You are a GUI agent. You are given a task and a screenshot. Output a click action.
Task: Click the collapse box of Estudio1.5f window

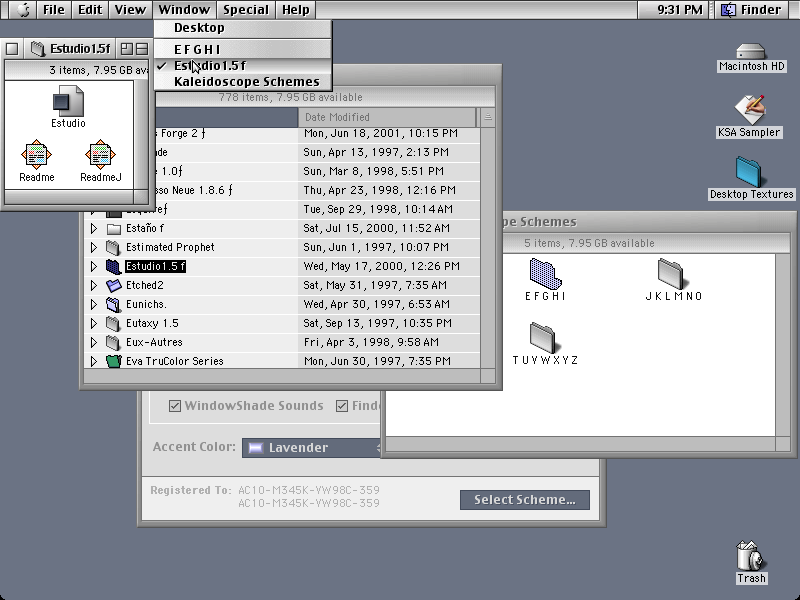(x=142, y=49)
